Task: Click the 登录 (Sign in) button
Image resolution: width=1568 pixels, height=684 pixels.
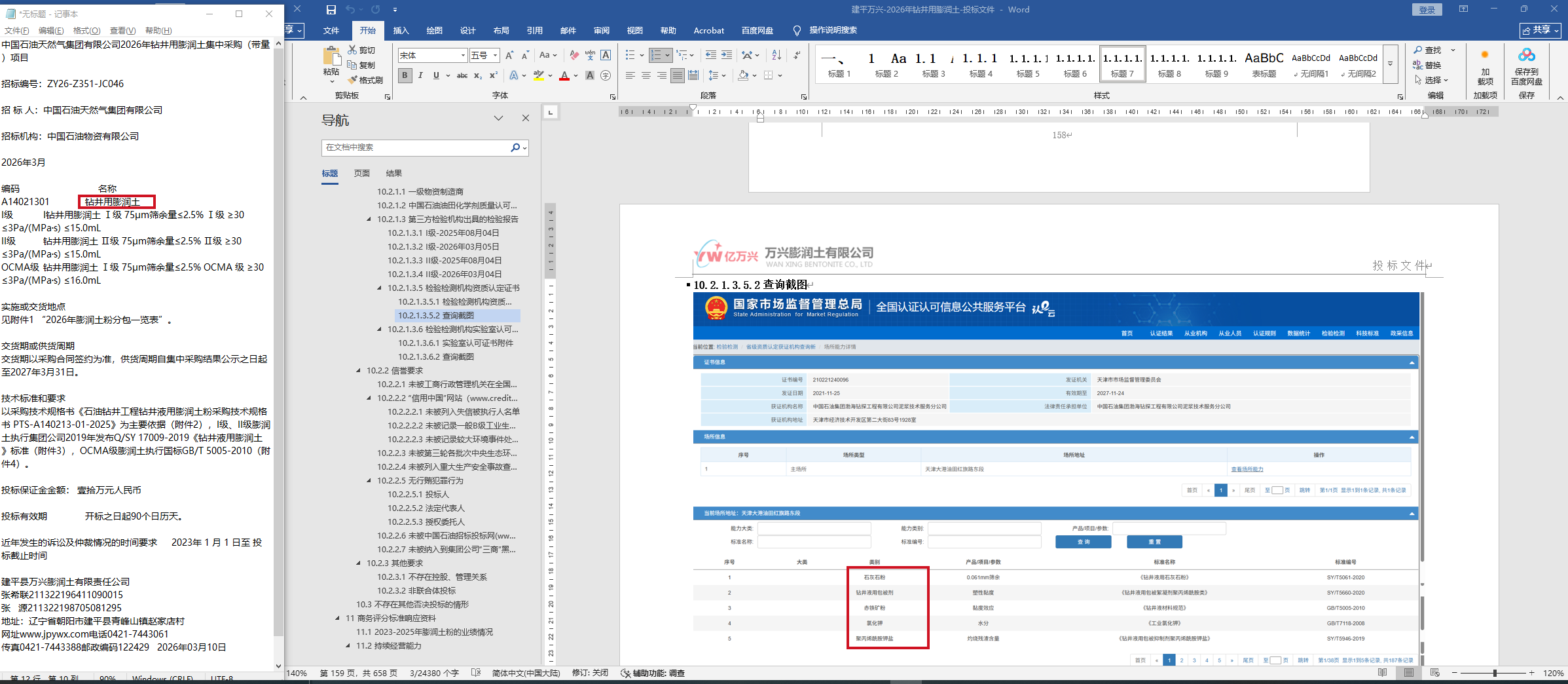Action: point(1427,10)
